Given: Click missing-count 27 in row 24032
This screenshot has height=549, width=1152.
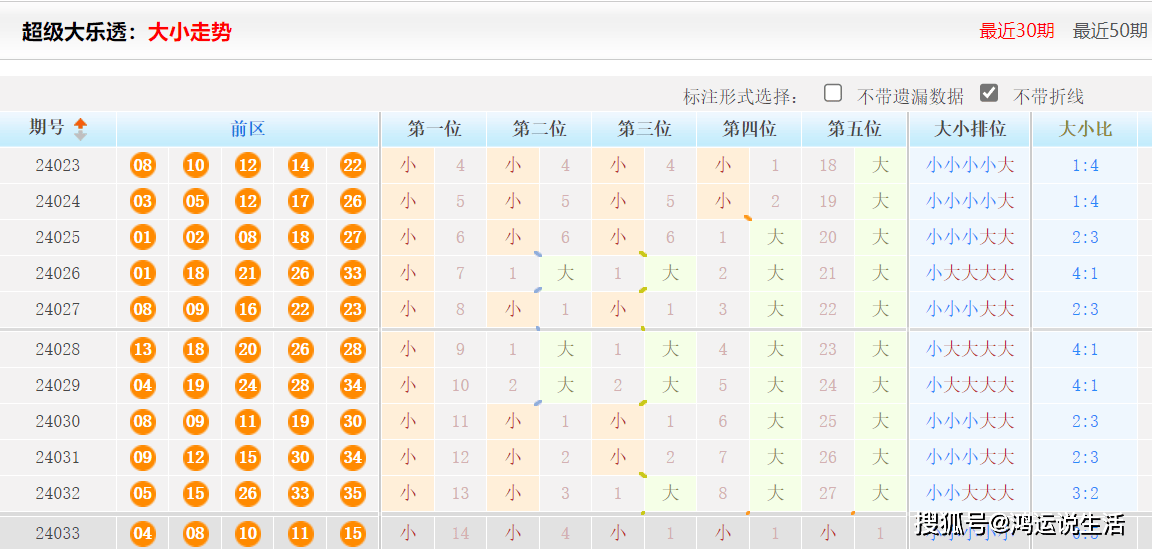Looking at the screenshot, I should 828,493.
